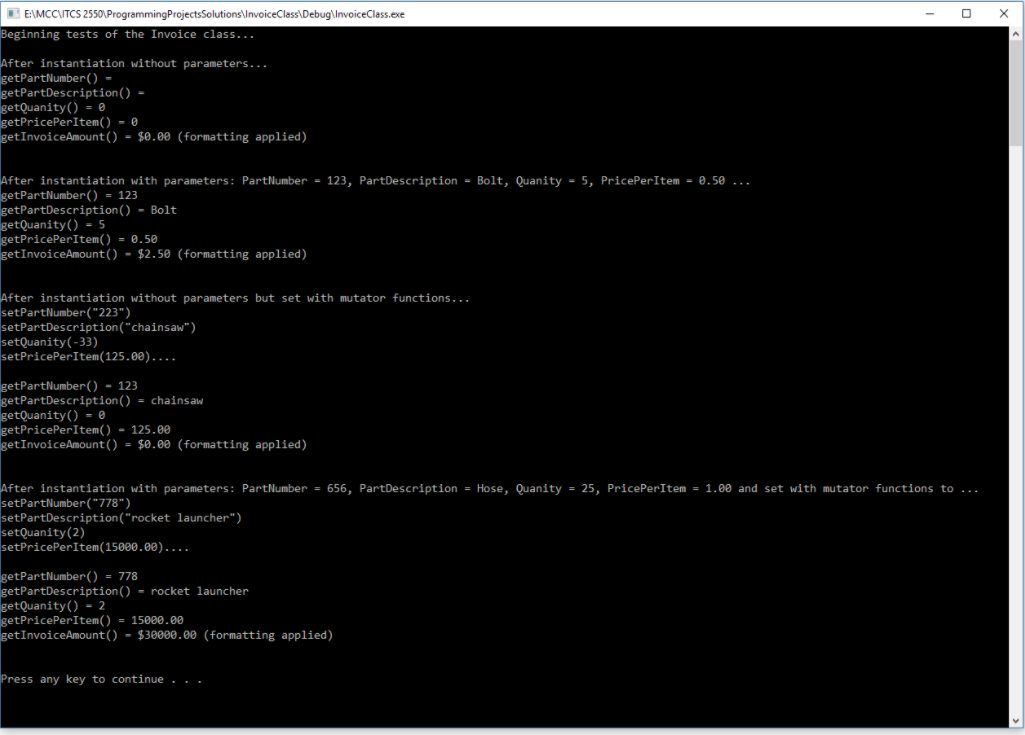Click the scrollbar down arrow

pyautogui.click(x=1016, y=721)
